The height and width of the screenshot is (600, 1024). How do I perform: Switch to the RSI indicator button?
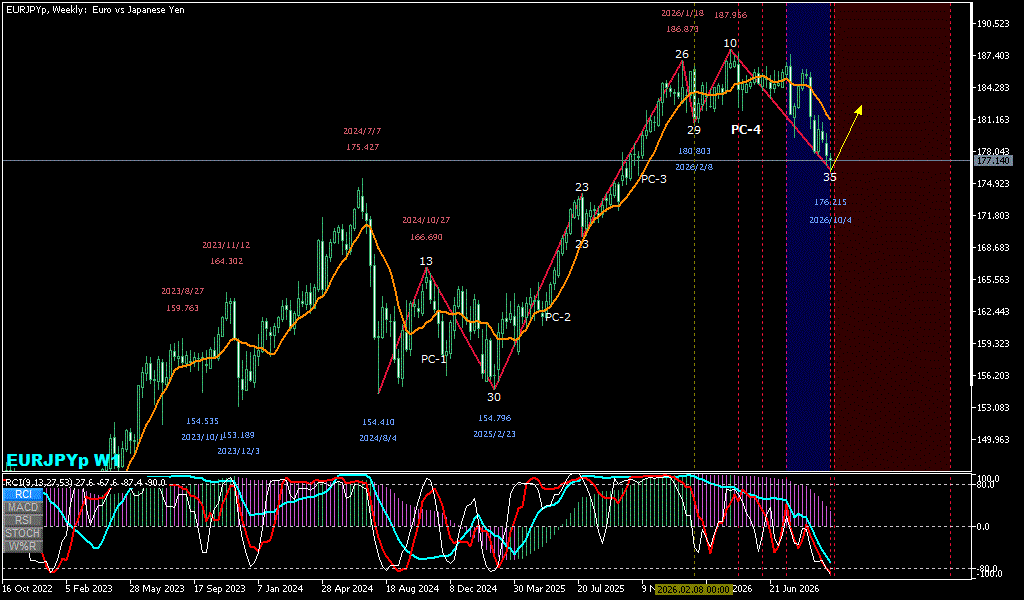23,520
